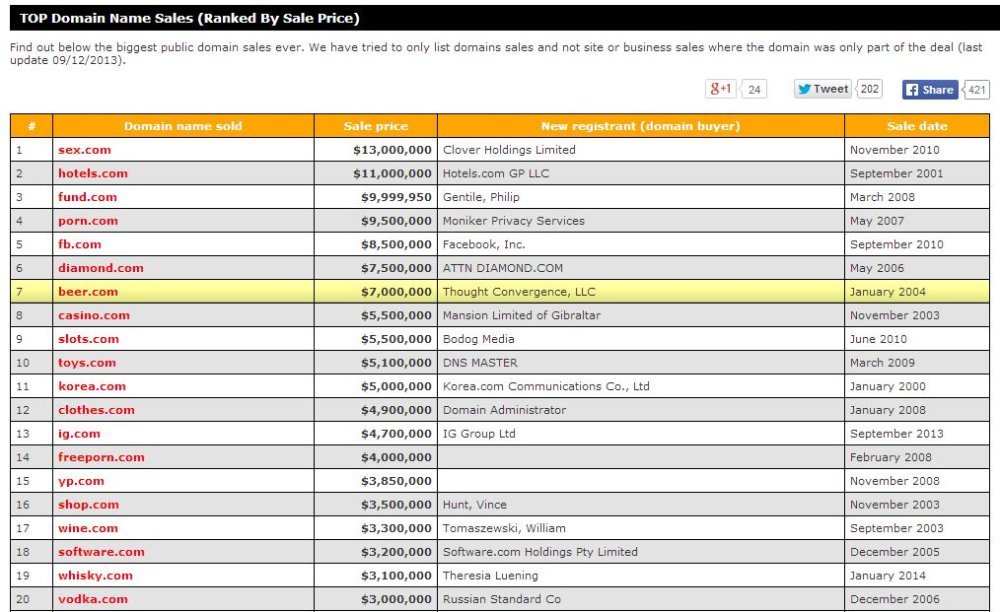Open the whisky.com domain link
The height and width of the screenshot is (612, 1000).
(95, 576)
